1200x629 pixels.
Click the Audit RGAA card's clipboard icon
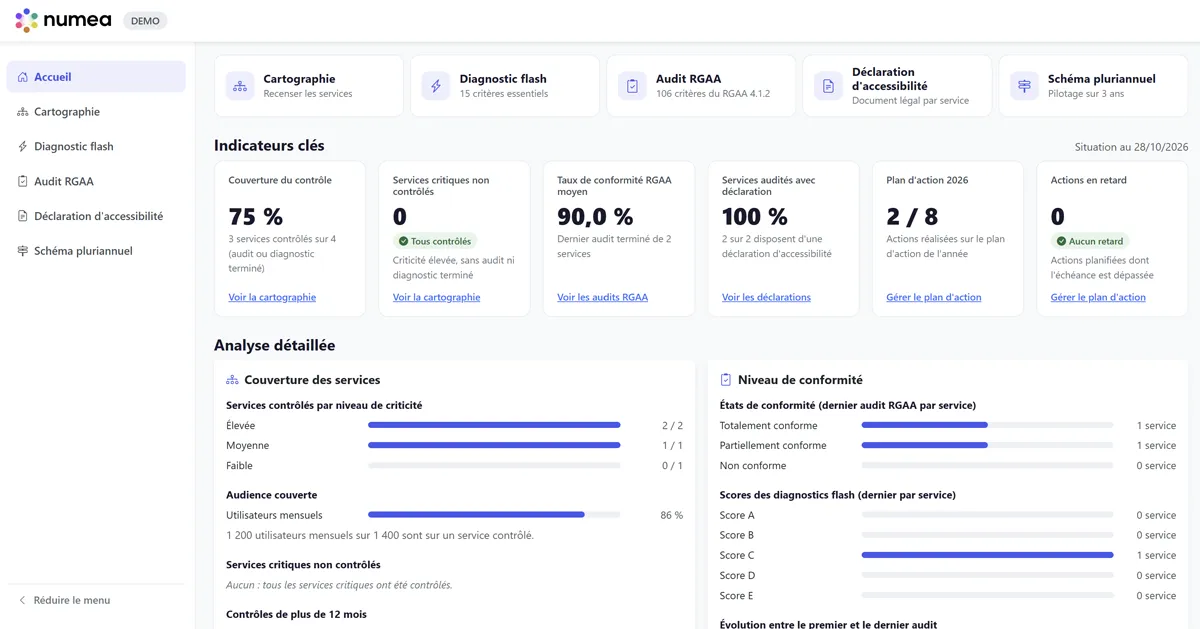click(632, 86)
